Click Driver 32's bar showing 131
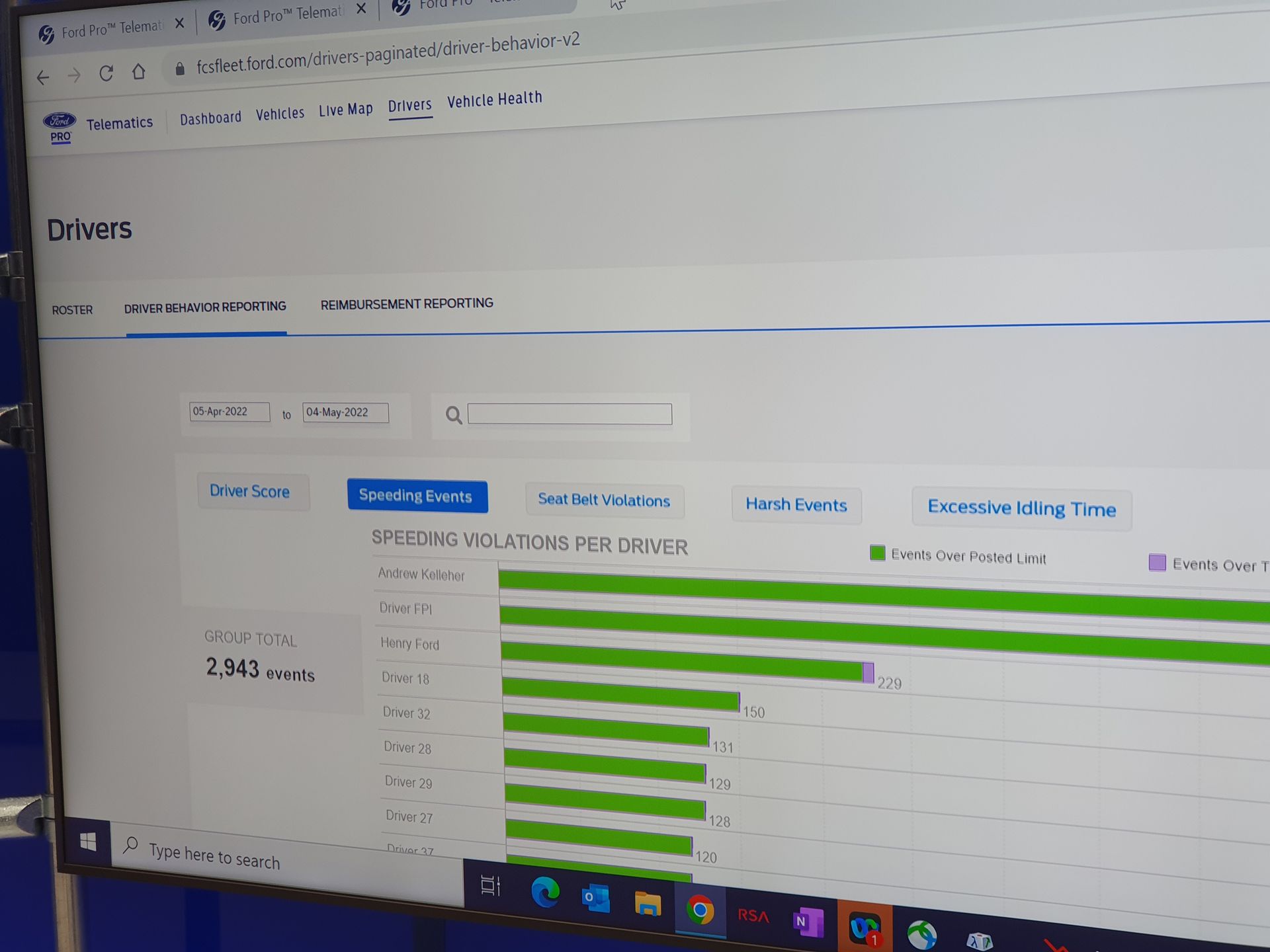 (606, 729)
